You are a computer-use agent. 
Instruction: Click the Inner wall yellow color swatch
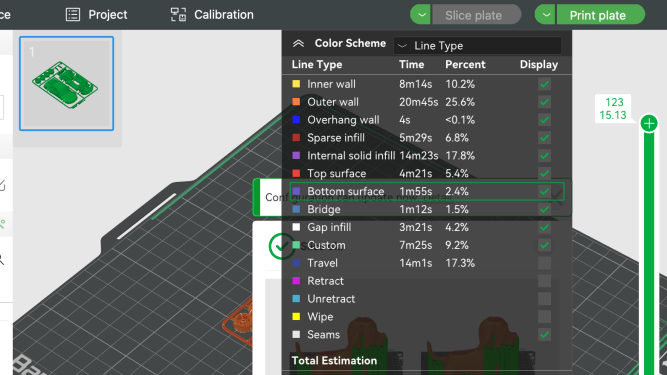(296, 84)
